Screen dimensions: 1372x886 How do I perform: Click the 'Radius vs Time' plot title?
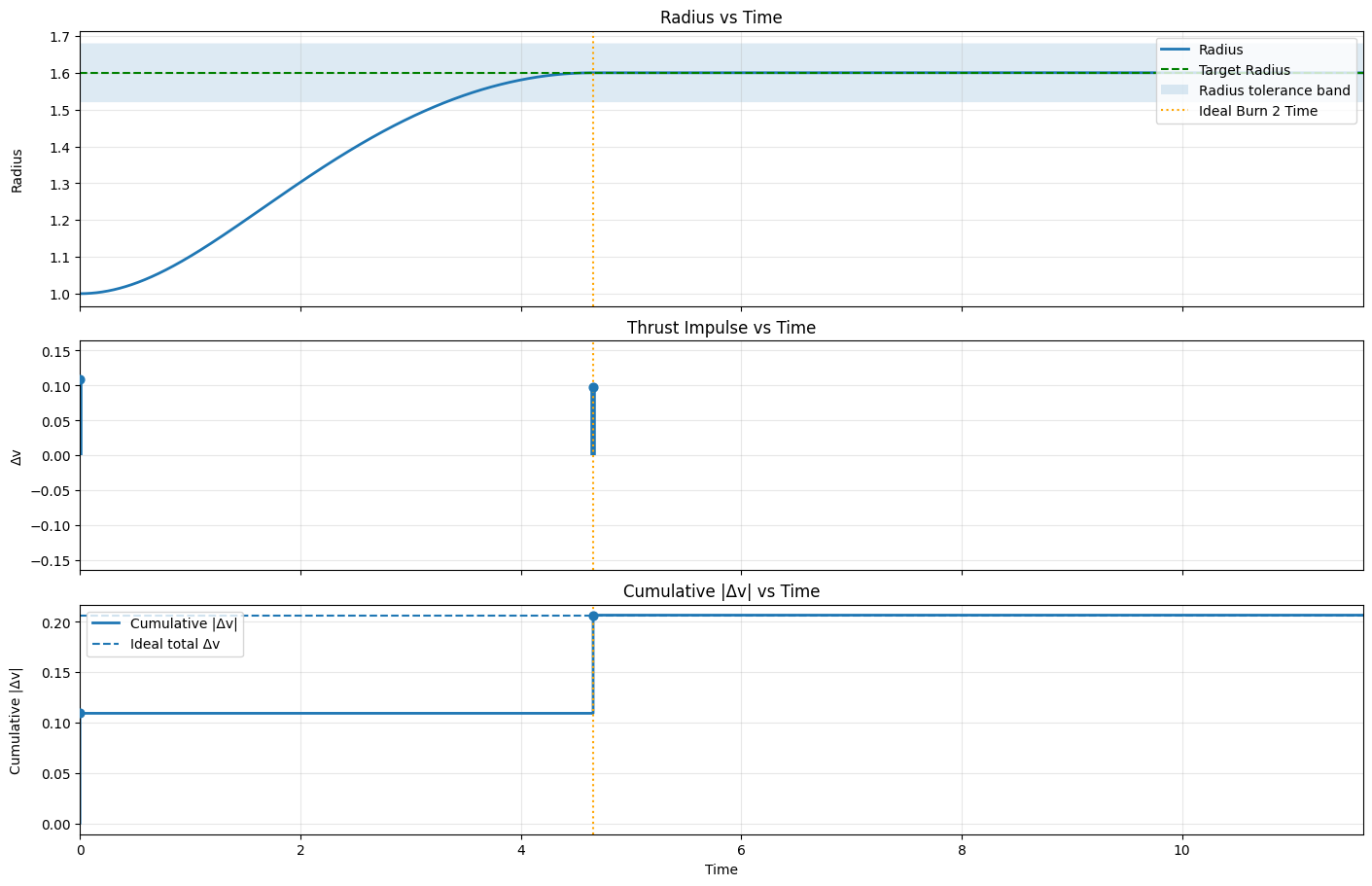721,18
